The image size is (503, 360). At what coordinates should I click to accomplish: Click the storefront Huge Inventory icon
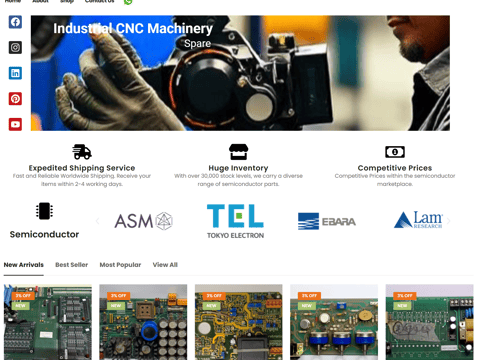[x=238, y=152]
